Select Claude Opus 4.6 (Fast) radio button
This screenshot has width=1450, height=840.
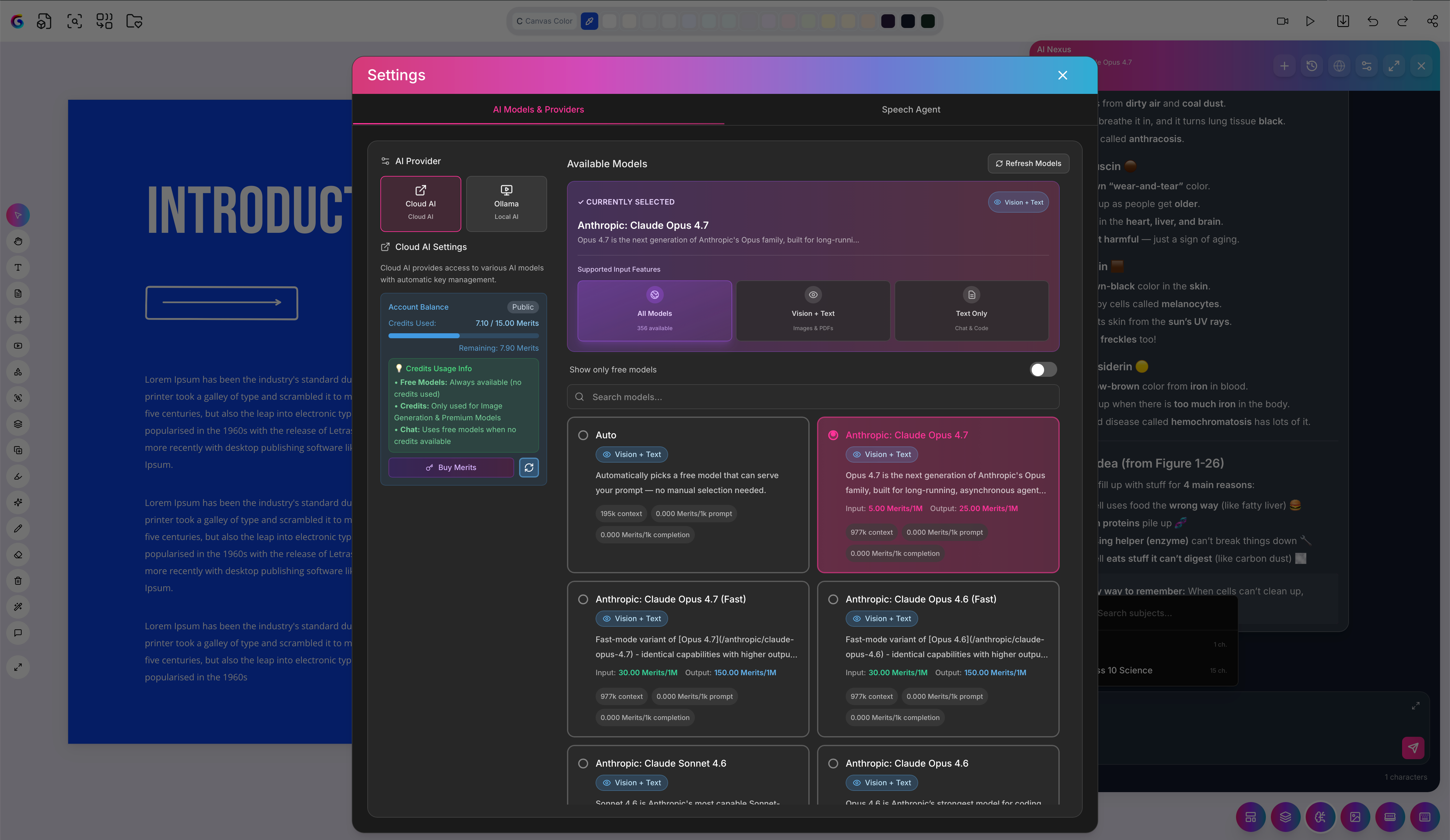tap(833, 600)
